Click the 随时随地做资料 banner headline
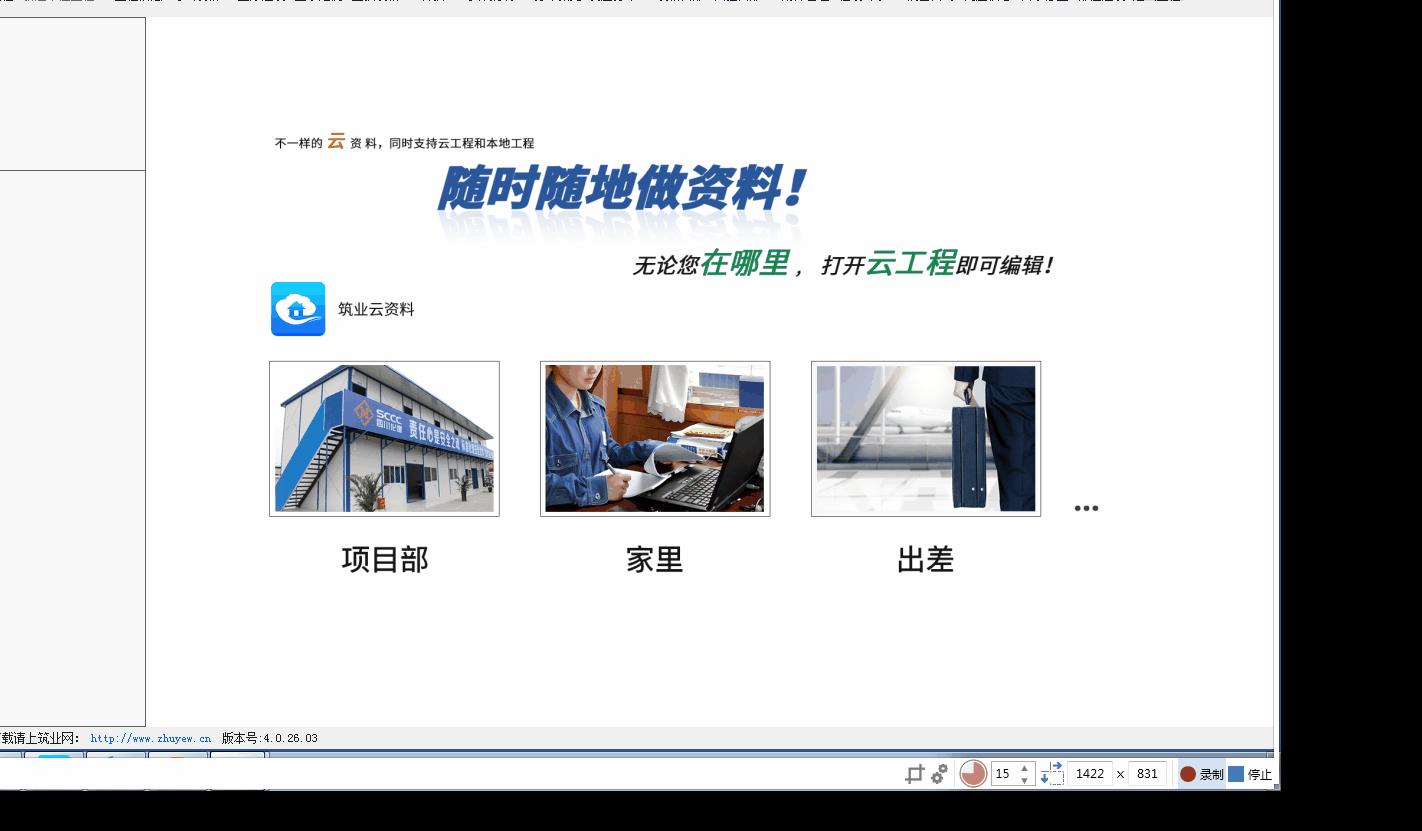1422x831 pixels. click(621, 189)
